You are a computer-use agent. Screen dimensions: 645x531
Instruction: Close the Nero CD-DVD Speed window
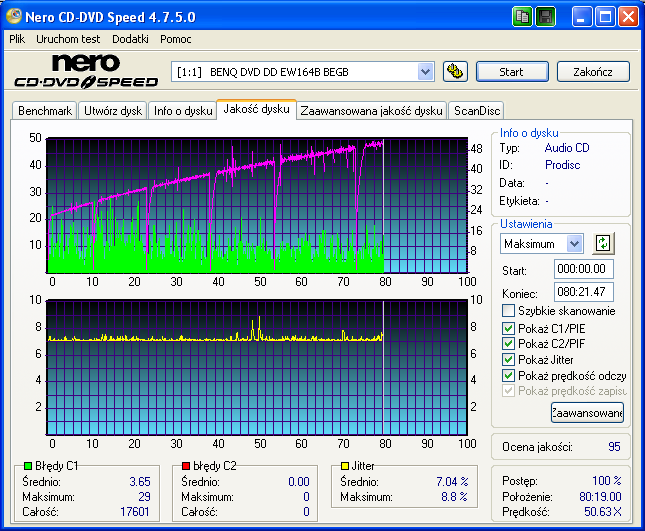tap(629, 17)
